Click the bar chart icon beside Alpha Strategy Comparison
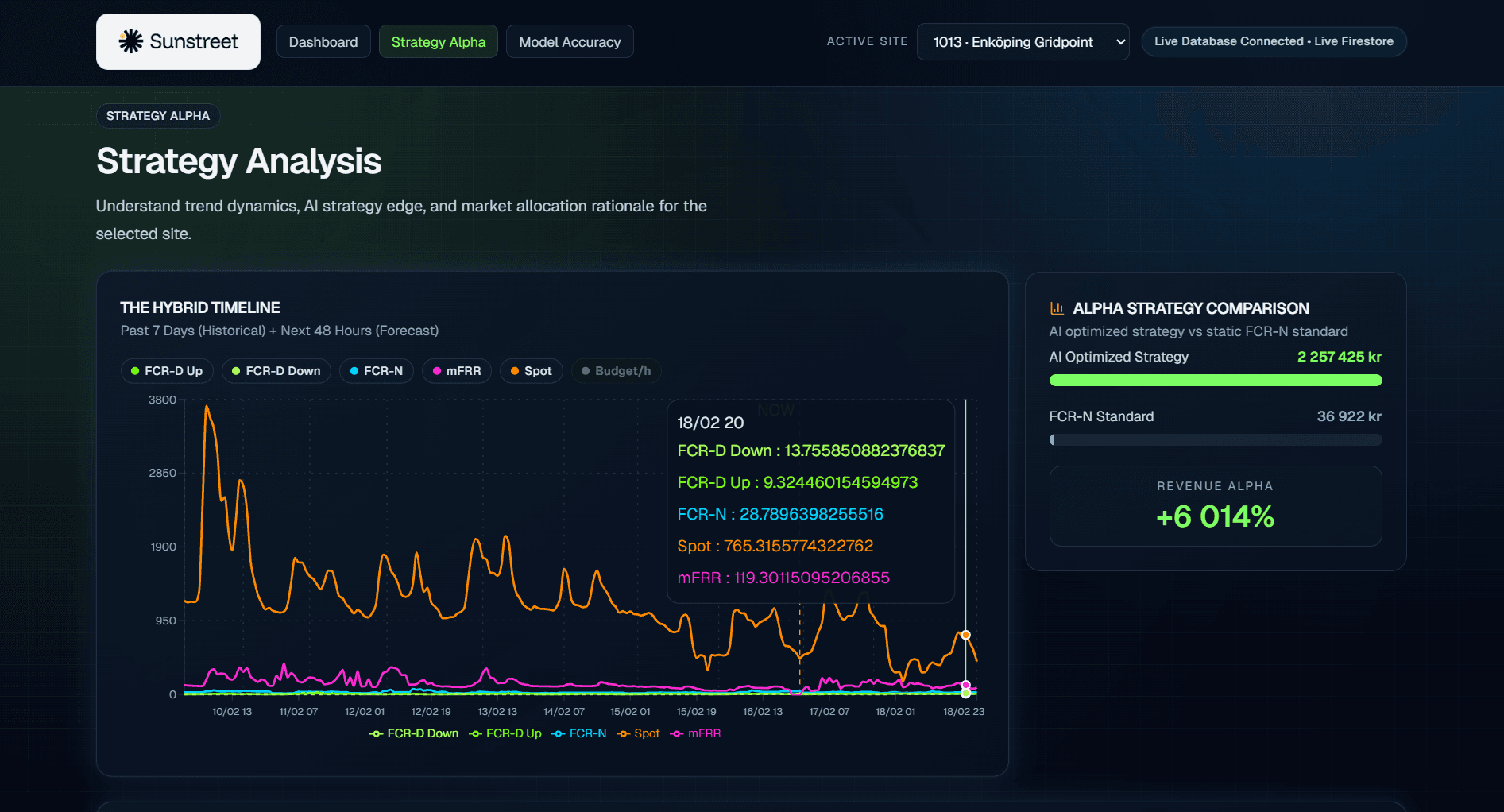 coord(1057,307)
